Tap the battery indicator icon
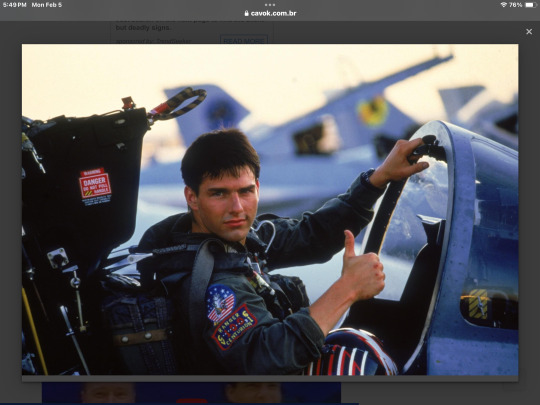 coord(531,5)
